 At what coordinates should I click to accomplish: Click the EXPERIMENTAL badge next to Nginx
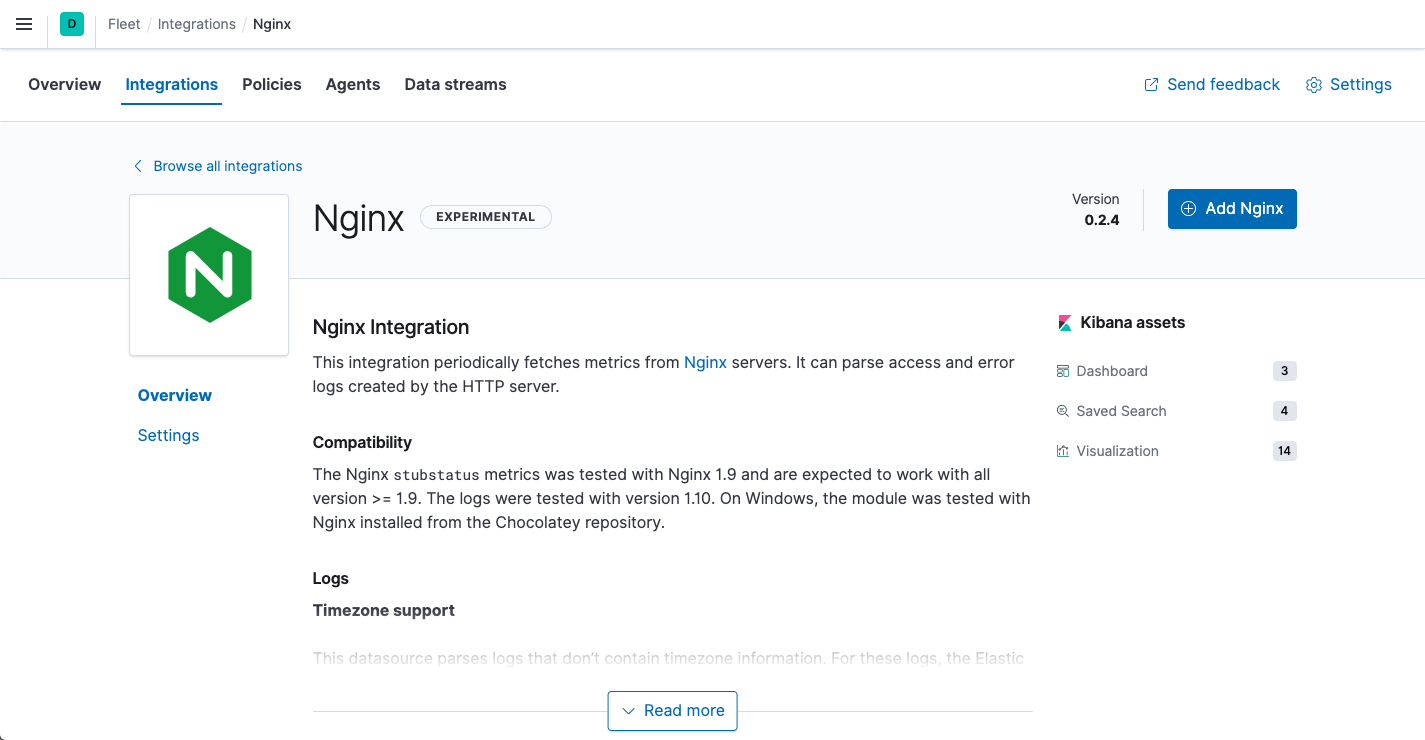486,216
